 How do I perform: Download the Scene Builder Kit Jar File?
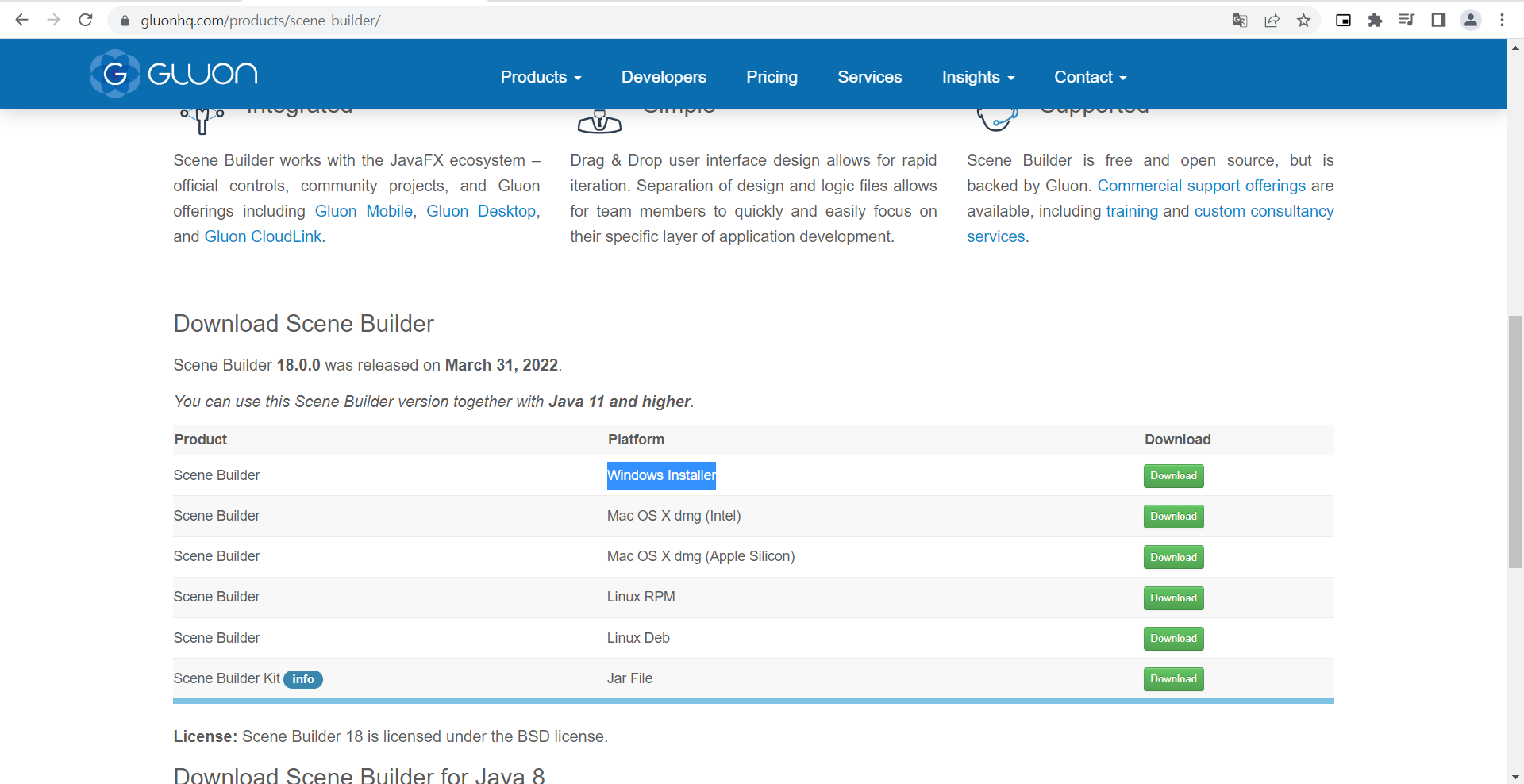(1173, 679)
